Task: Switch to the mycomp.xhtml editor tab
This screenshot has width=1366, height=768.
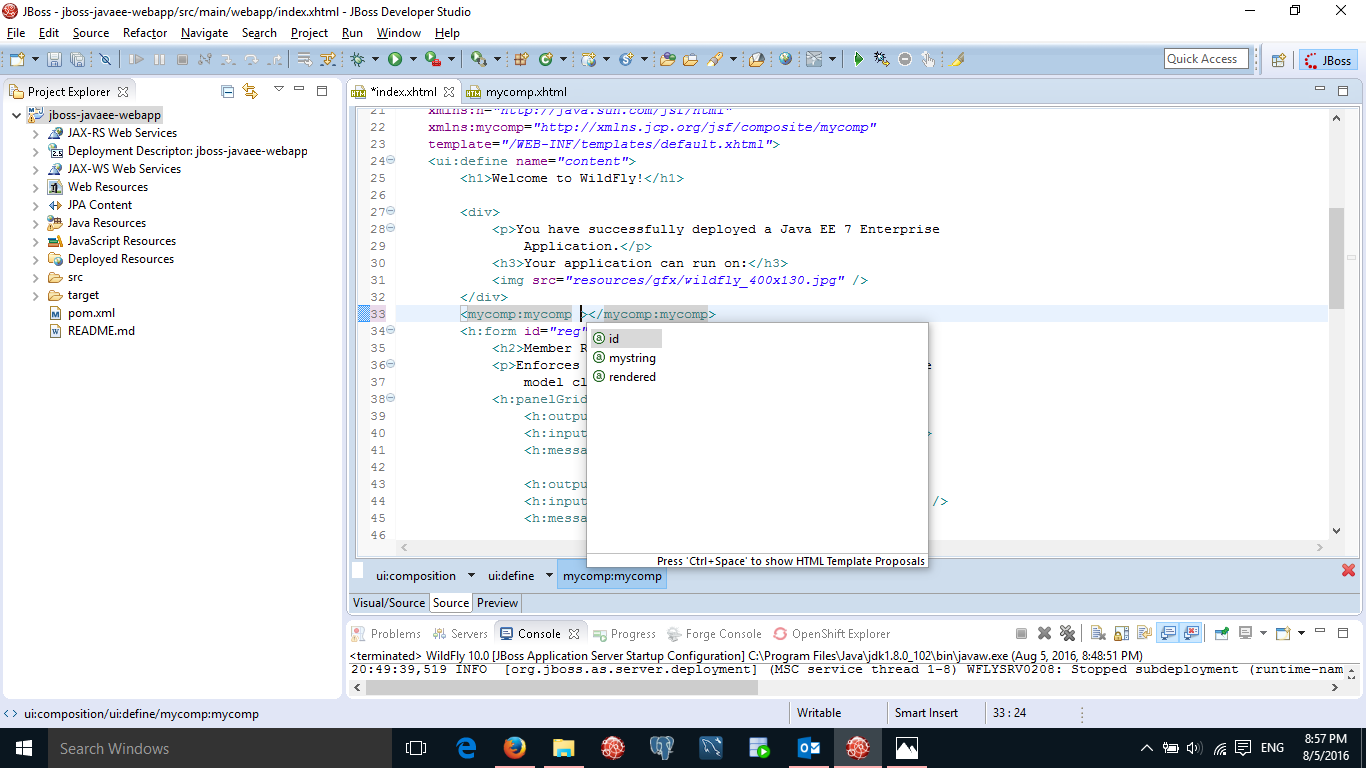Action: point(525,91)
